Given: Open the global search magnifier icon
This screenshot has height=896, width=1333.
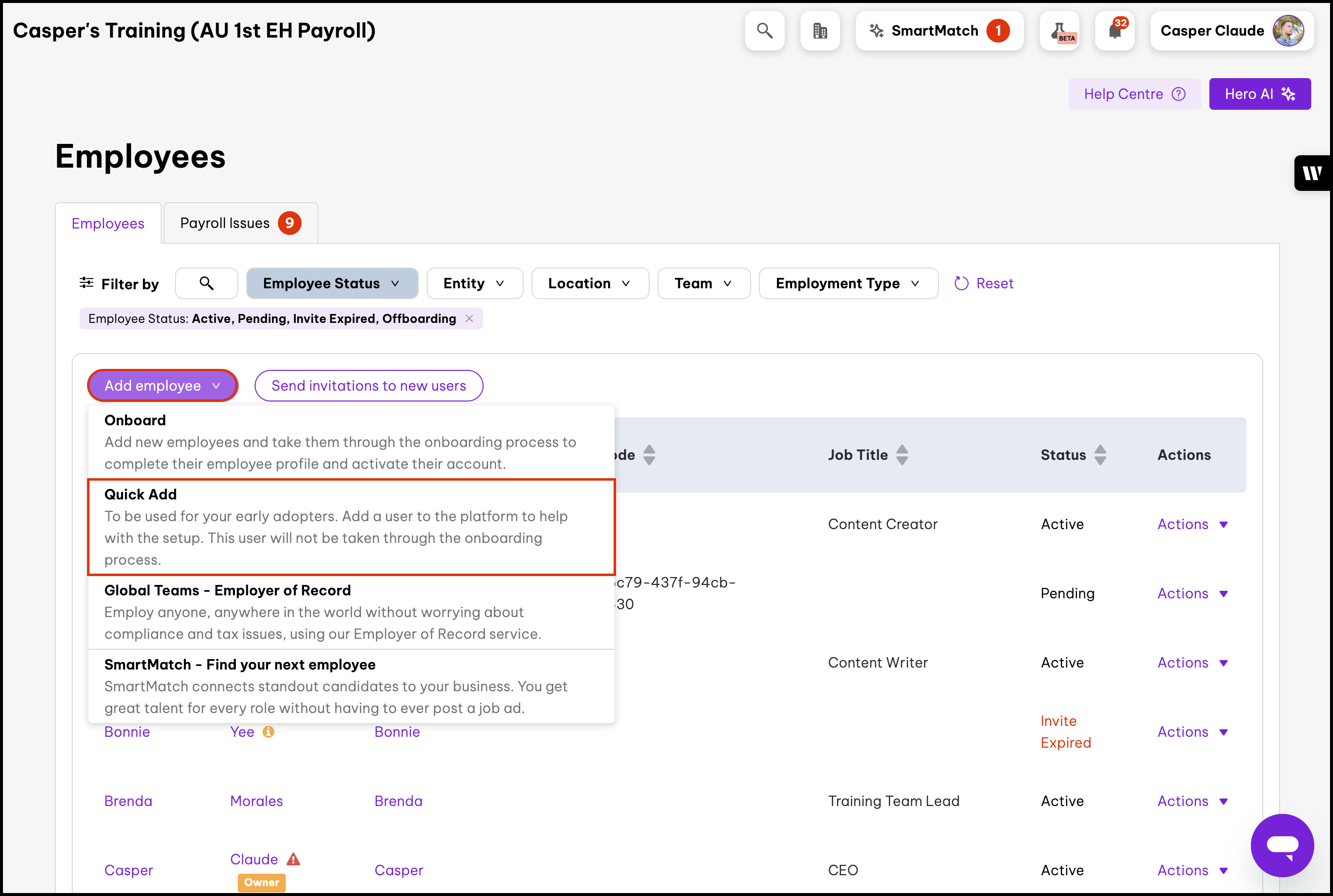Looking at the screenshot, I should pos(764,31).
